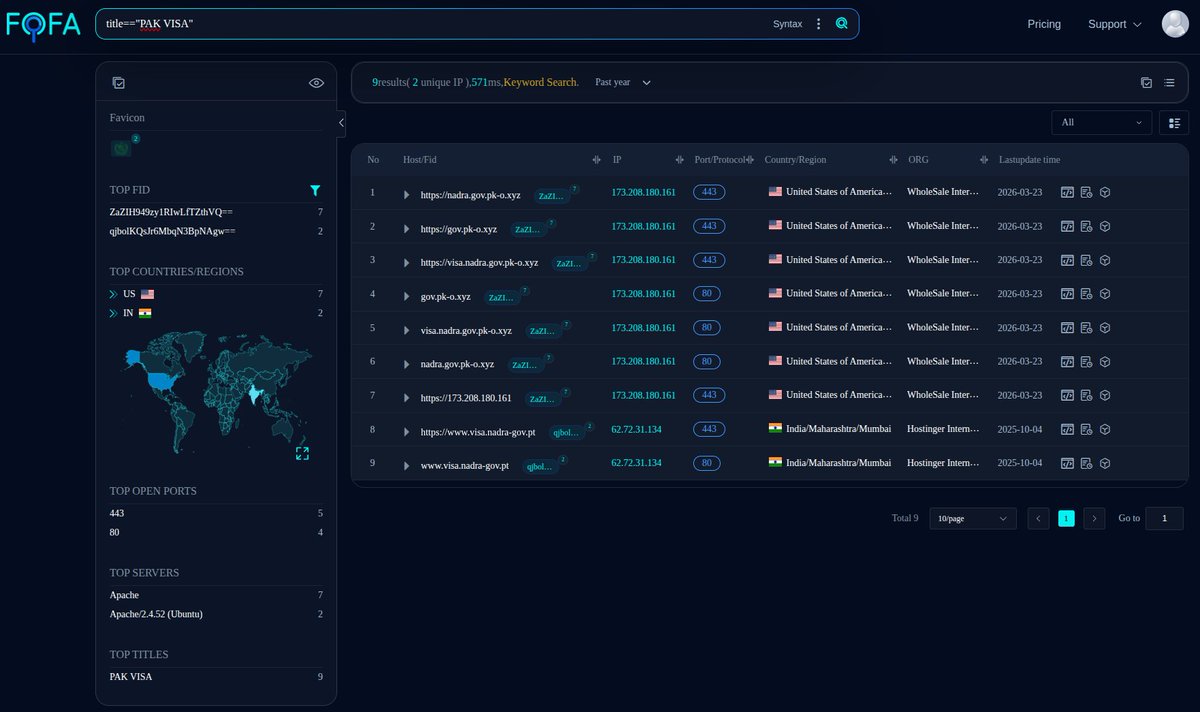This screenshot has width=1200, height=712.
Task: Click Hostinger Intern... ORG in row 8
Action: coord(943,430)
